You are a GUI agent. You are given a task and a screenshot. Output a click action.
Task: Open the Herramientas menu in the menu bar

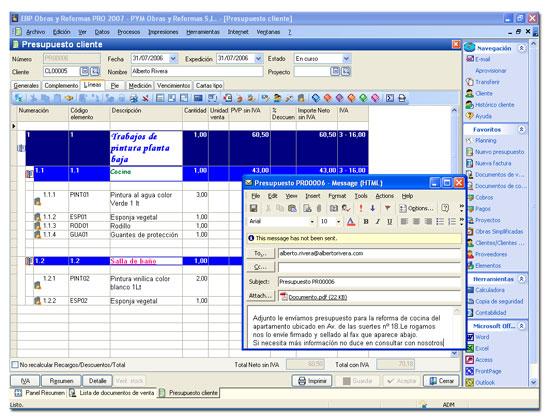[x=203, y=32]
